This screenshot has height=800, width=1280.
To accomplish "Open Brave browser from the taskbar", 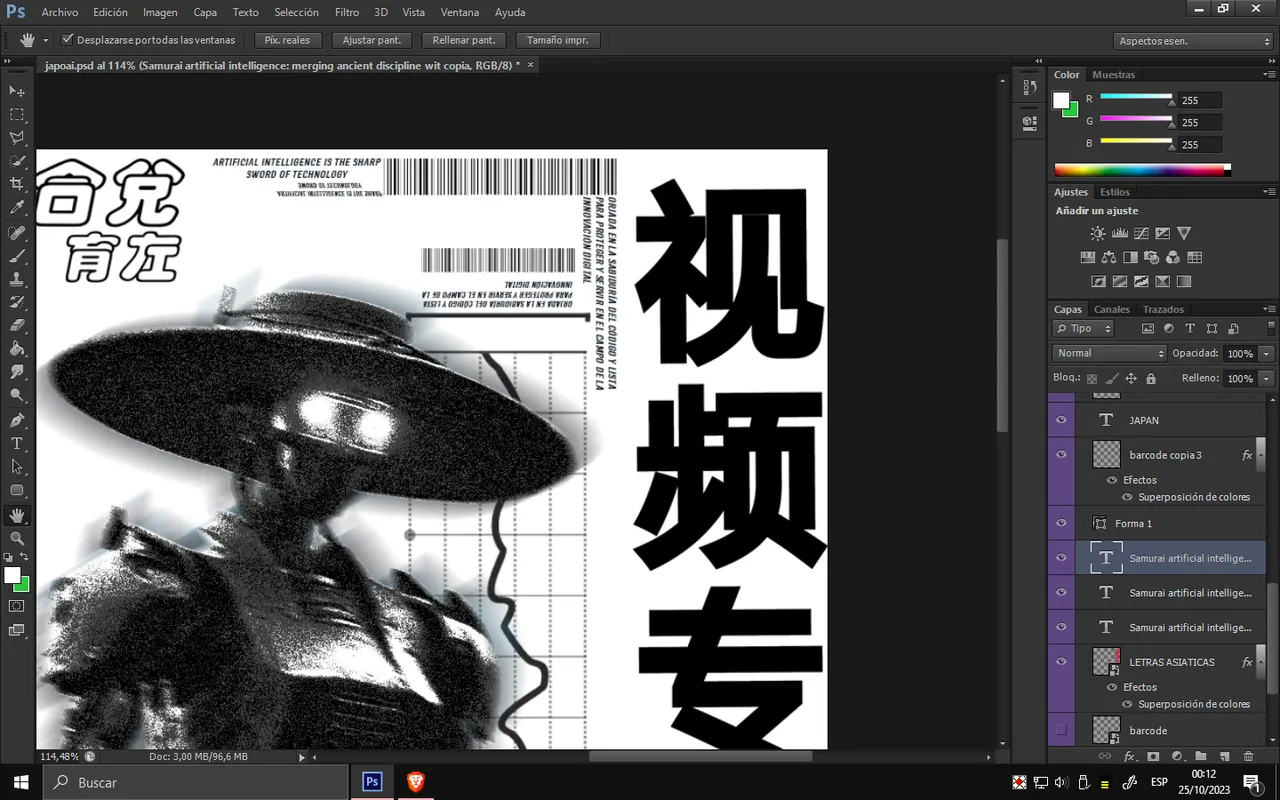I will click(x=416, y=782).
